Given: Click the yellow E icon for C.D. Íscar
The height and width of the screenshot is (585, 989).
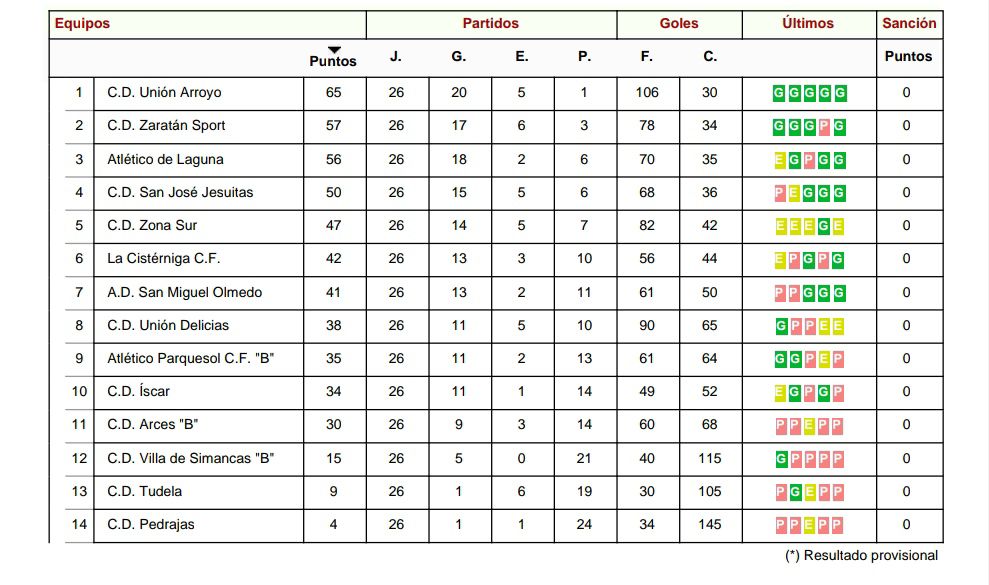Looking at the screenshot, I should [779, 392].
